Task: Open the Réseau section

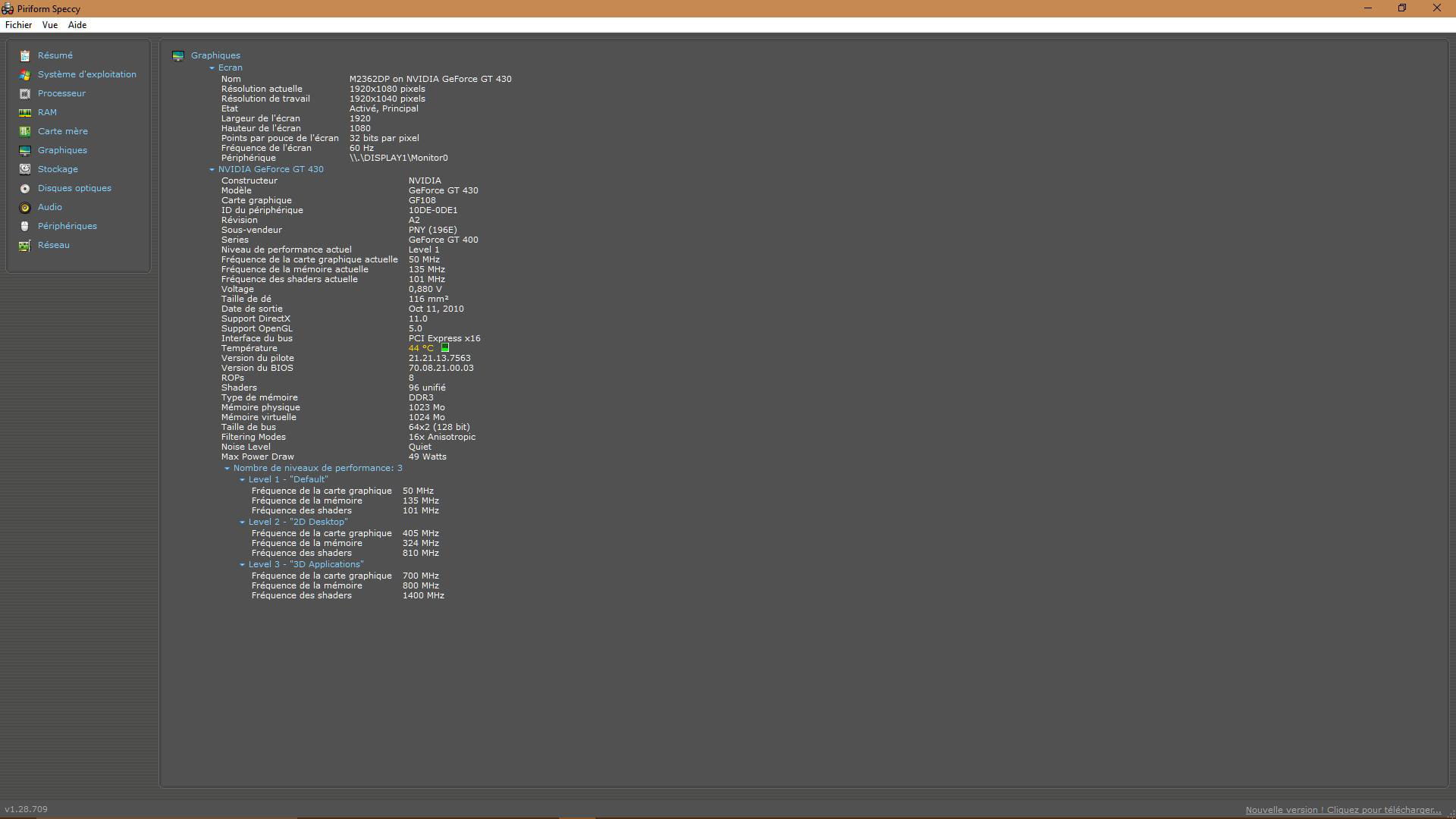Action: [x=54, y=245]
